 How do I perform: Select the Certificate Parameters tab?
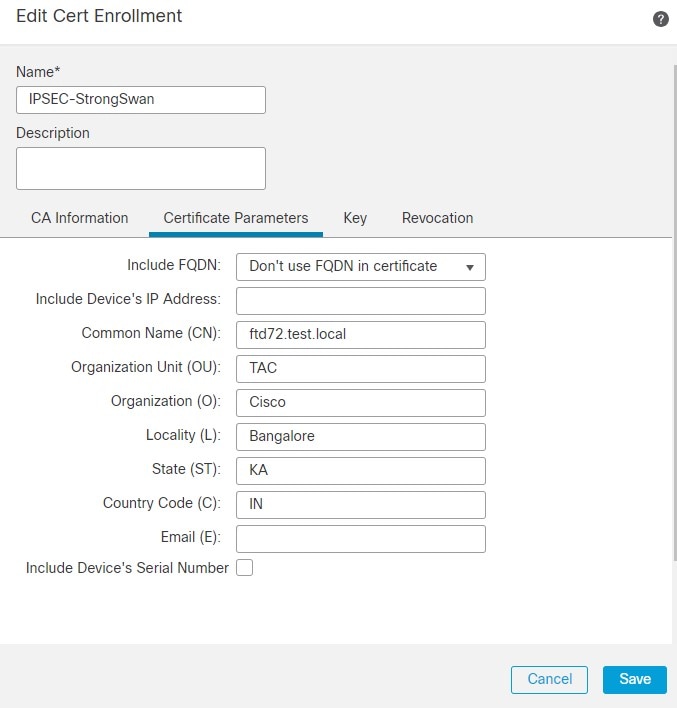point(236,218)
